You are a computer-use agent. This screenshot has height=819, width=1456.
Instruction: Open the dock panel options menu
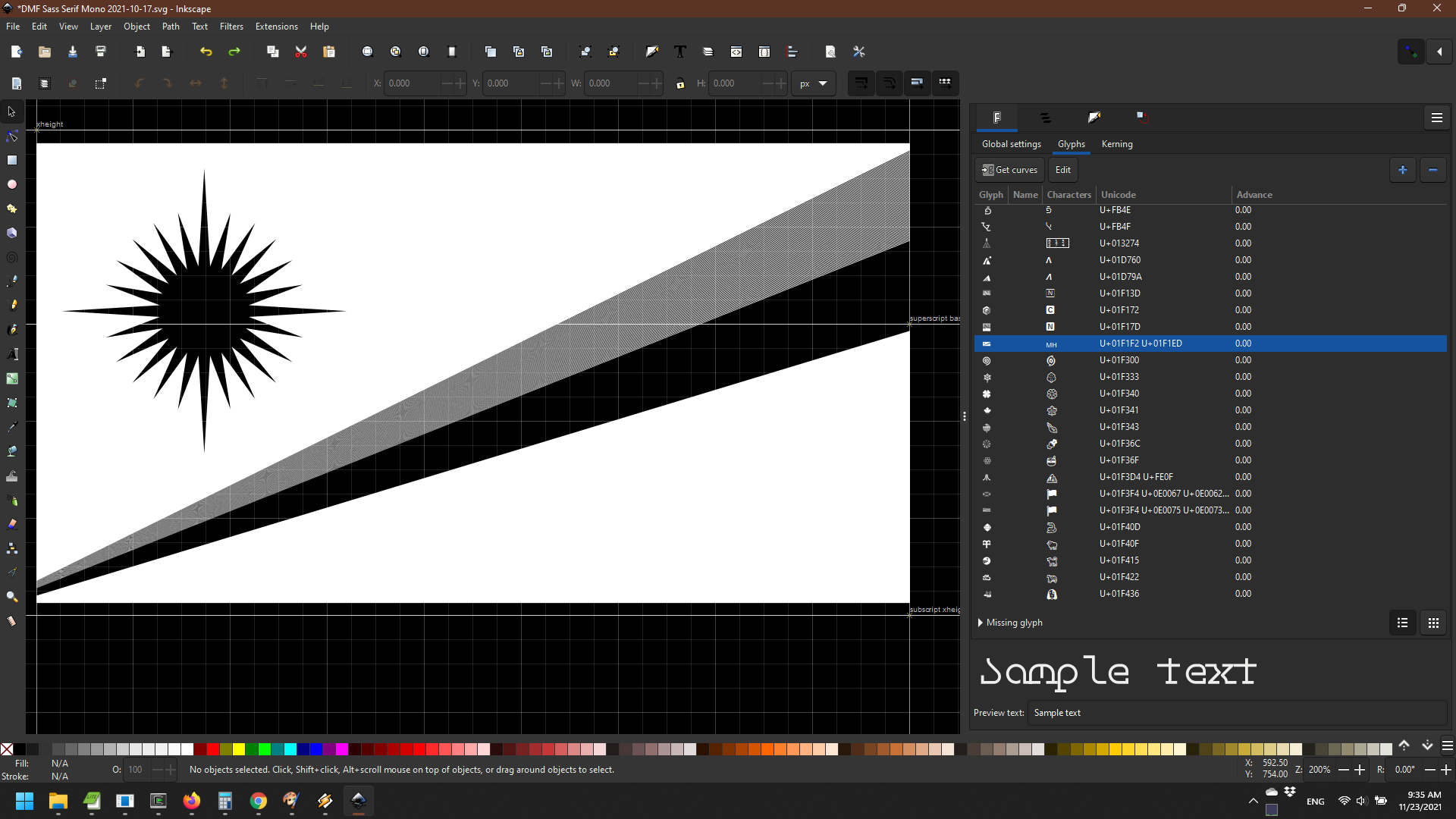coord(1436,118)
